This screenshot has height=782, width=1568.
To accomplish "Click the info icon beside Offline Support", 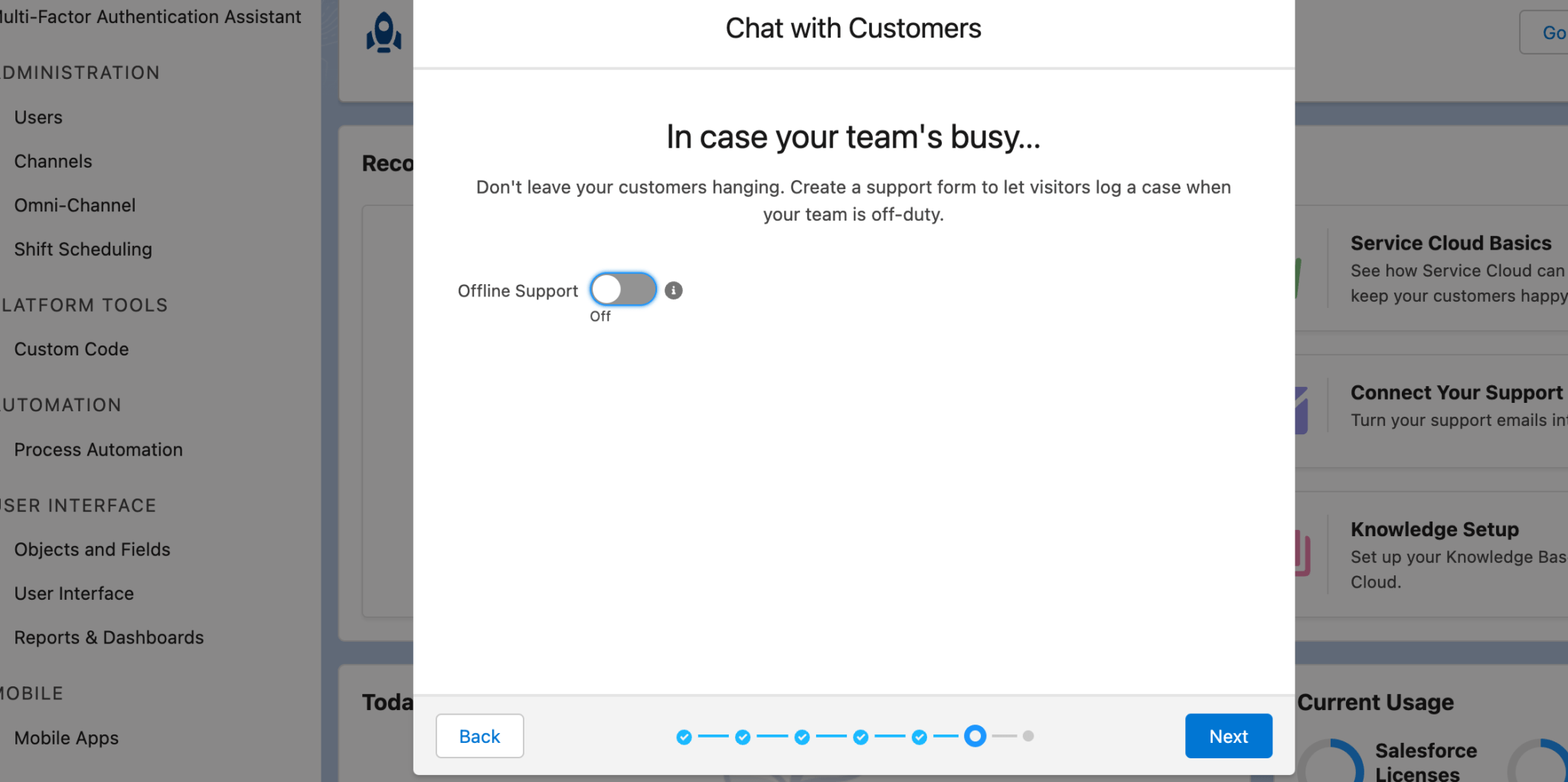I will pos(674,290).
